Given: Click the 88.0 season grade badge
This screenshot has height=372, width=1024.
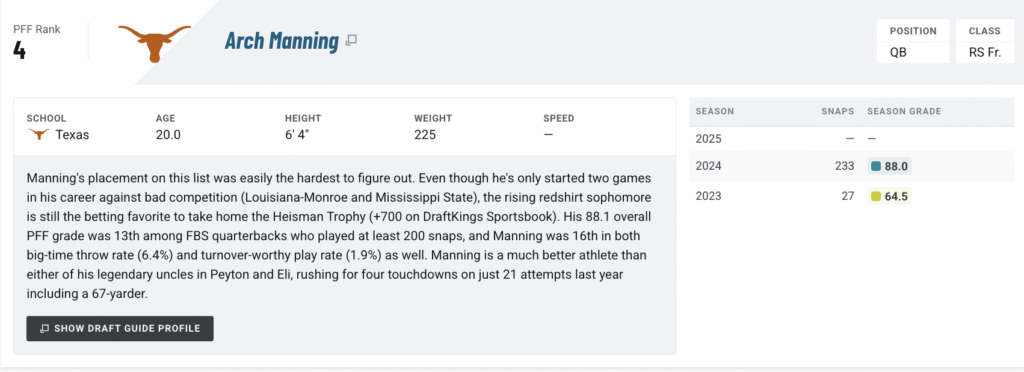Looking at the screenshot, I should click(x=889, y=166).
